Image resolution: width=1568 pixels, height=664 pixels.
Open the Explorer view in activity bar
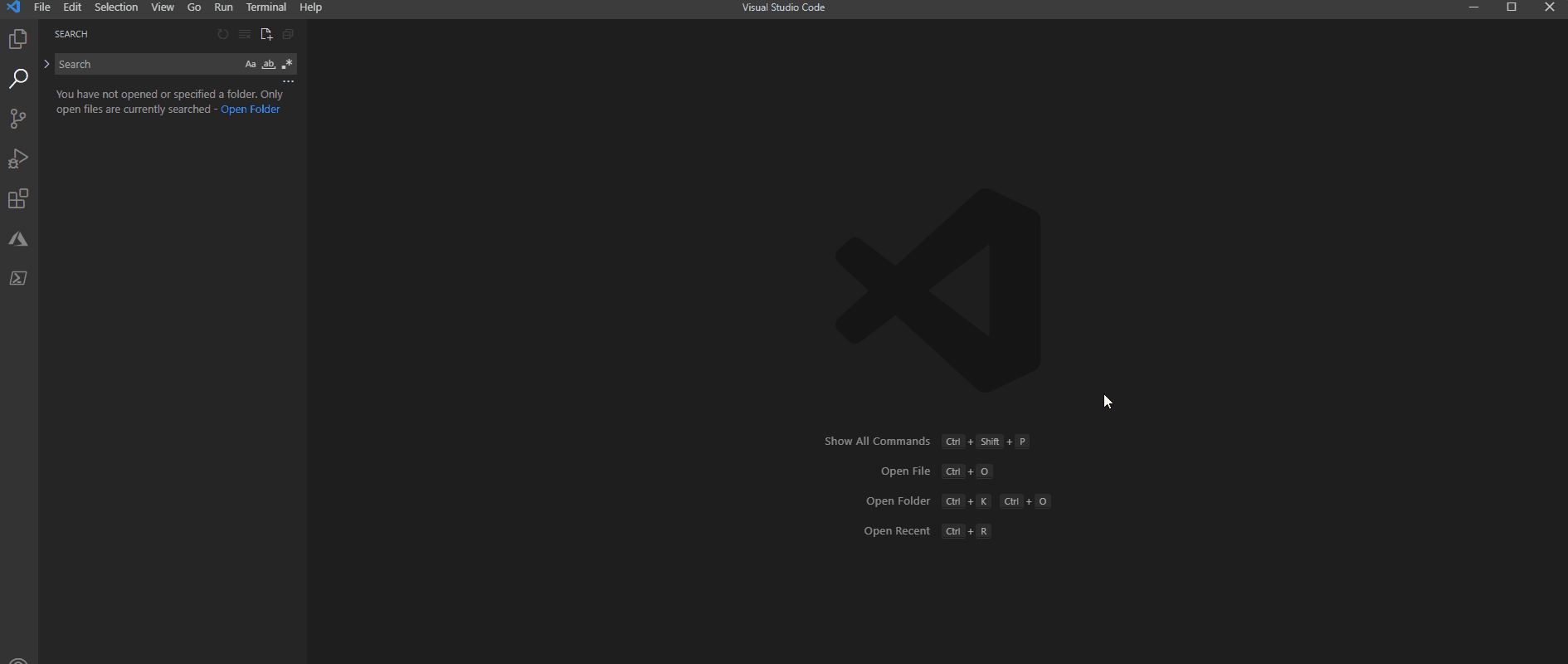coord(18,39)
